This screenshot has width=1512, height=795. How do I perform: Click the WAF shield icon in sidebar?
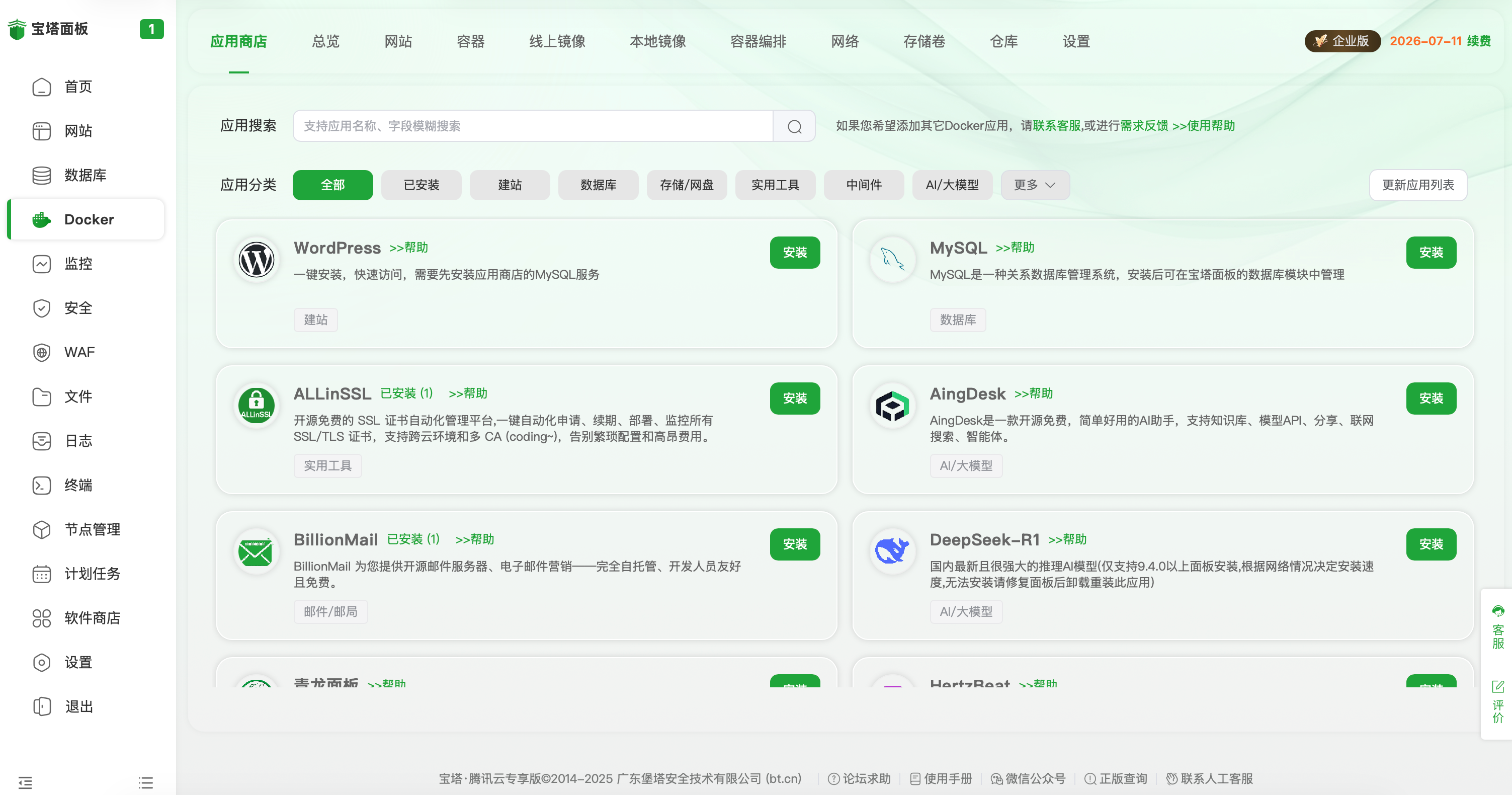(x=41, y=352)
